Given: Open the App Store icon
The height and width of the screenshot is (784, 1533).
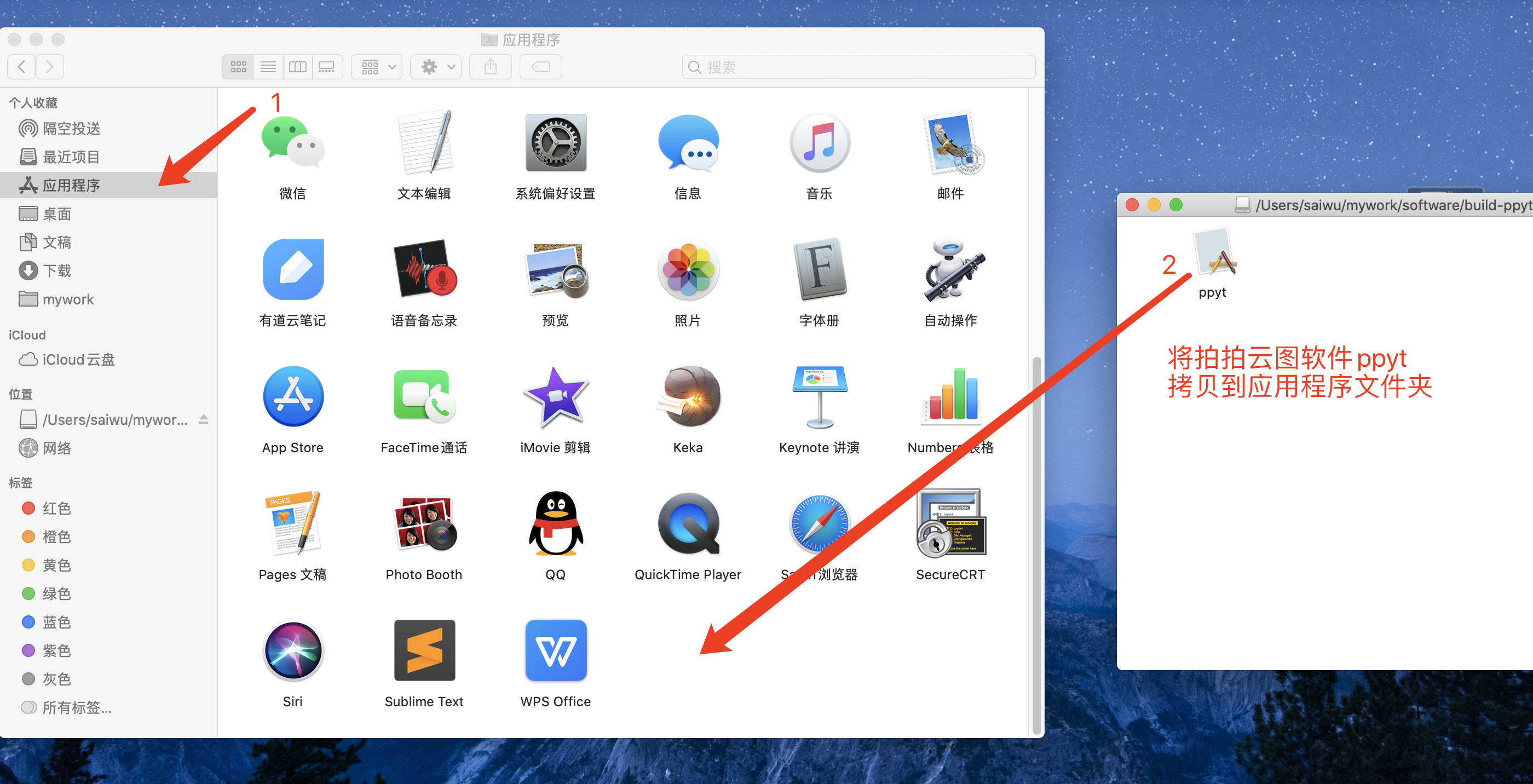Looking at the screenshot, I should pos(293,396).
